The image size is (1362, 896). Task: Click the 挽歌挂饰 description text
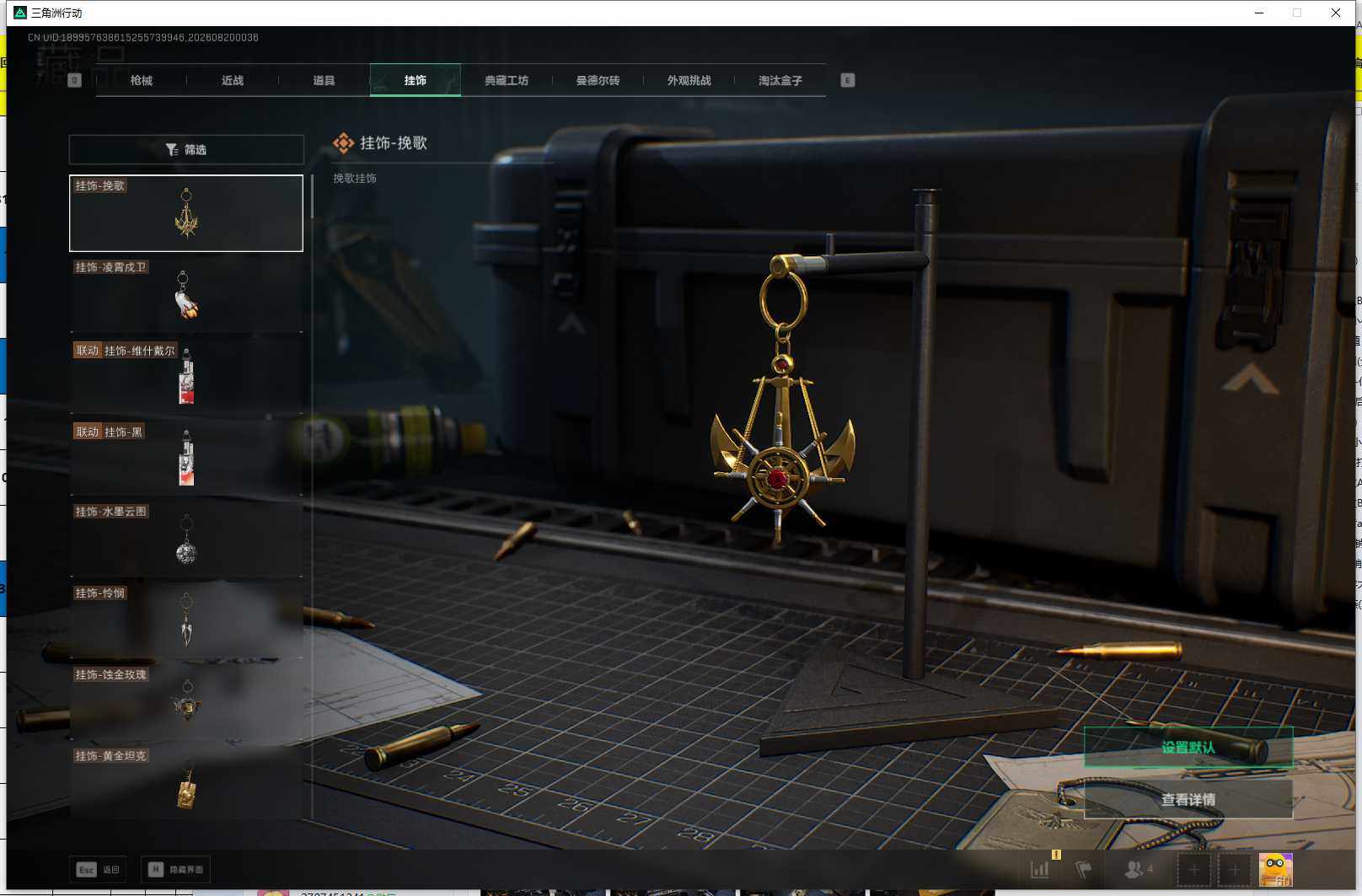point(355,178)
